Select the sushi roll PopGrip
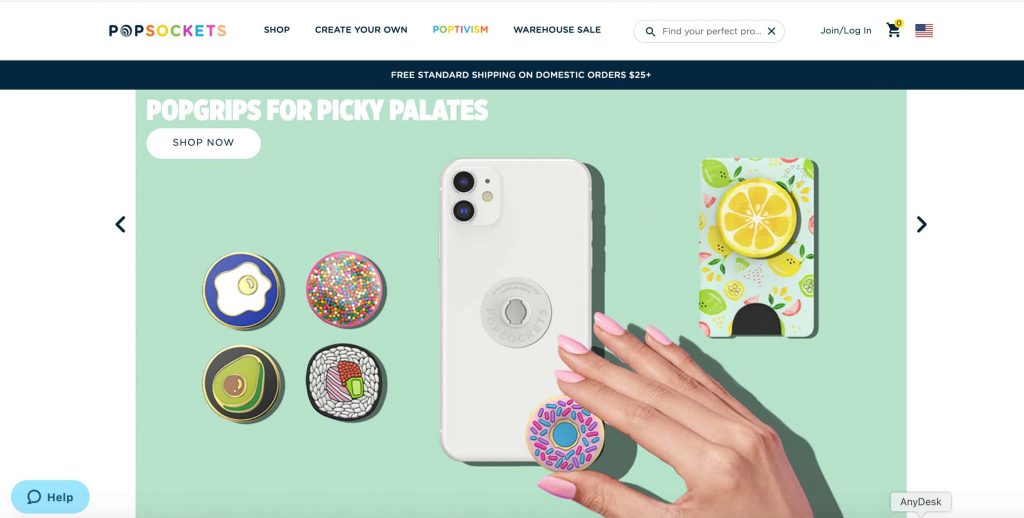 345,381
